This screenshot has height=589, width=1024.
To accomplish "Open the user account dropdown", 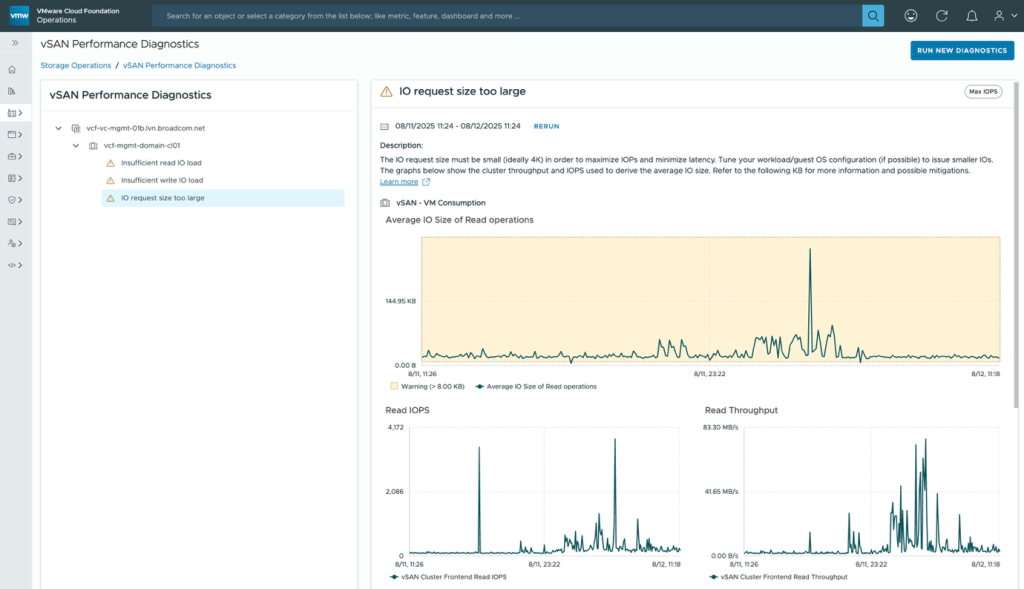I will [1003, 16].
